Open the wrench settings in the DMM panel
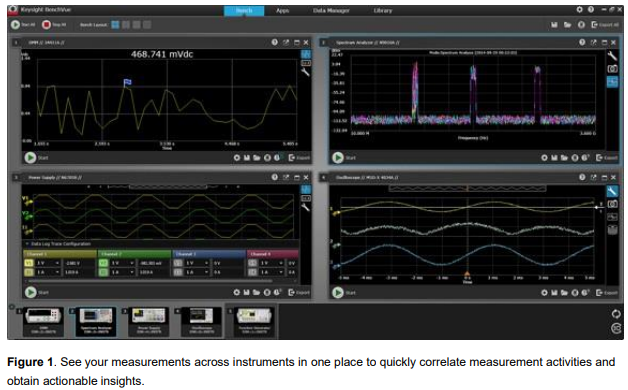Viewport: 628px width, 390px height. point(305,72)
